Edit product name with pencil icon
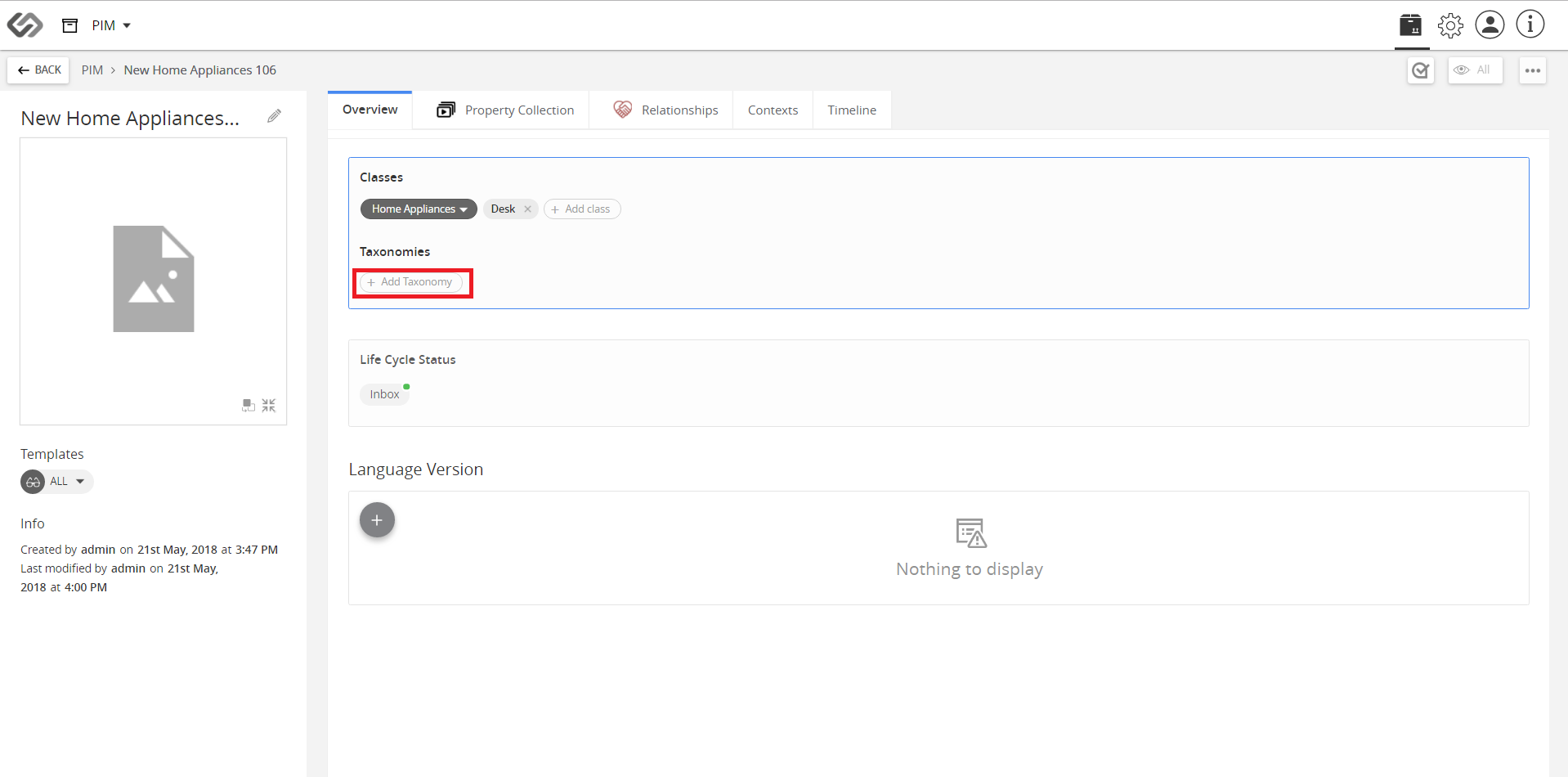1568x777 pixels. 275,117
